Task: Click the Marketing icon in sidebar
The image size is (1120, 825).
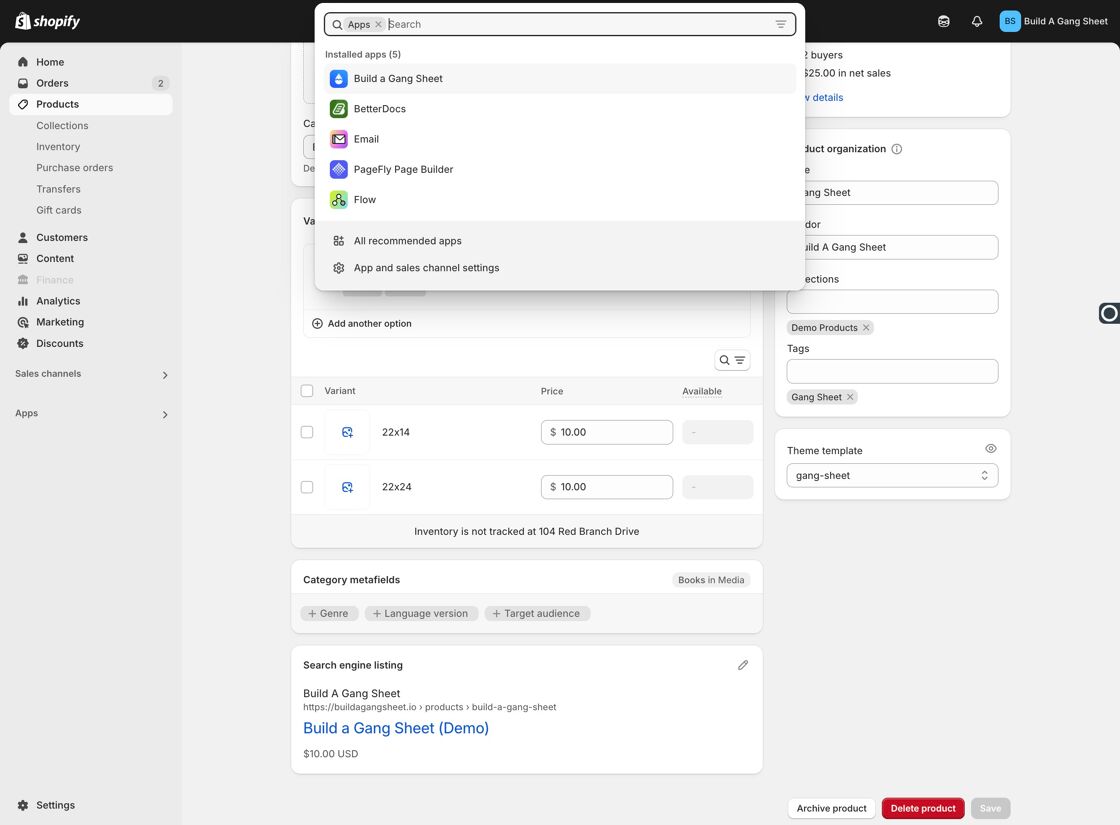Action: click(23, 322)
